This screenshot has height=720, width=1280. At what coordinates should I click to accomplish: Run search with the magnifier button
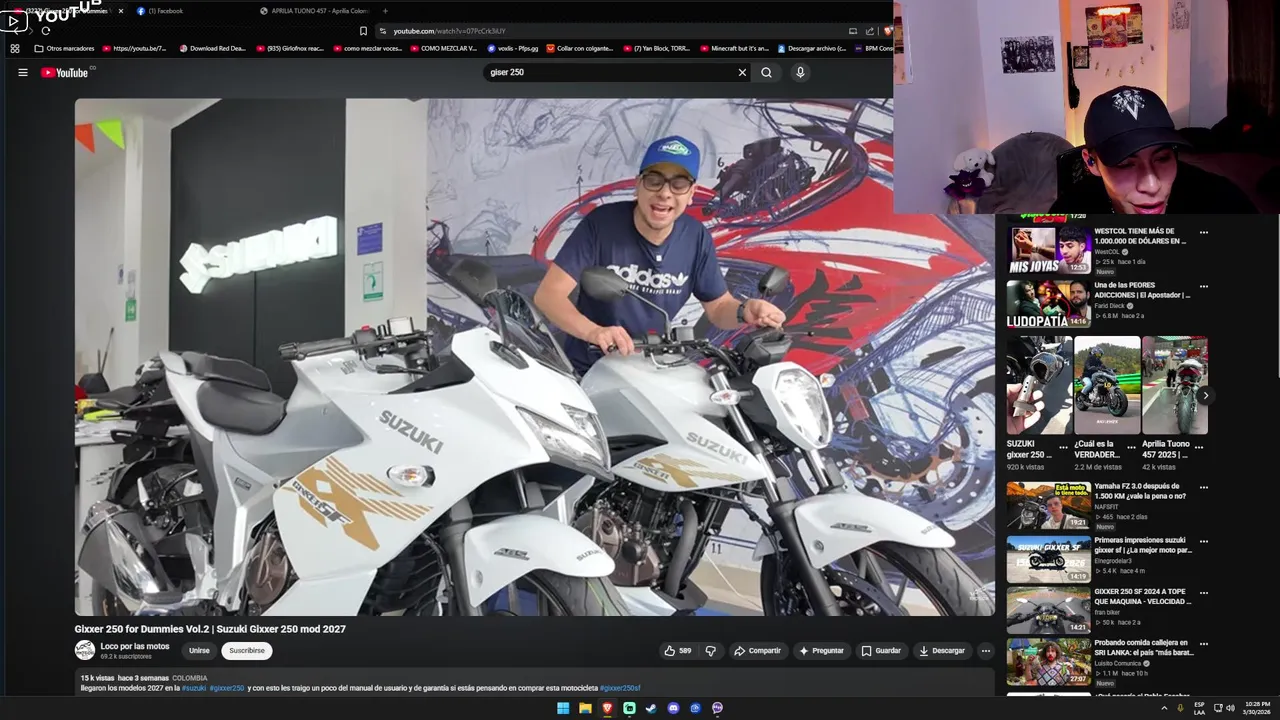coord(766,72)
